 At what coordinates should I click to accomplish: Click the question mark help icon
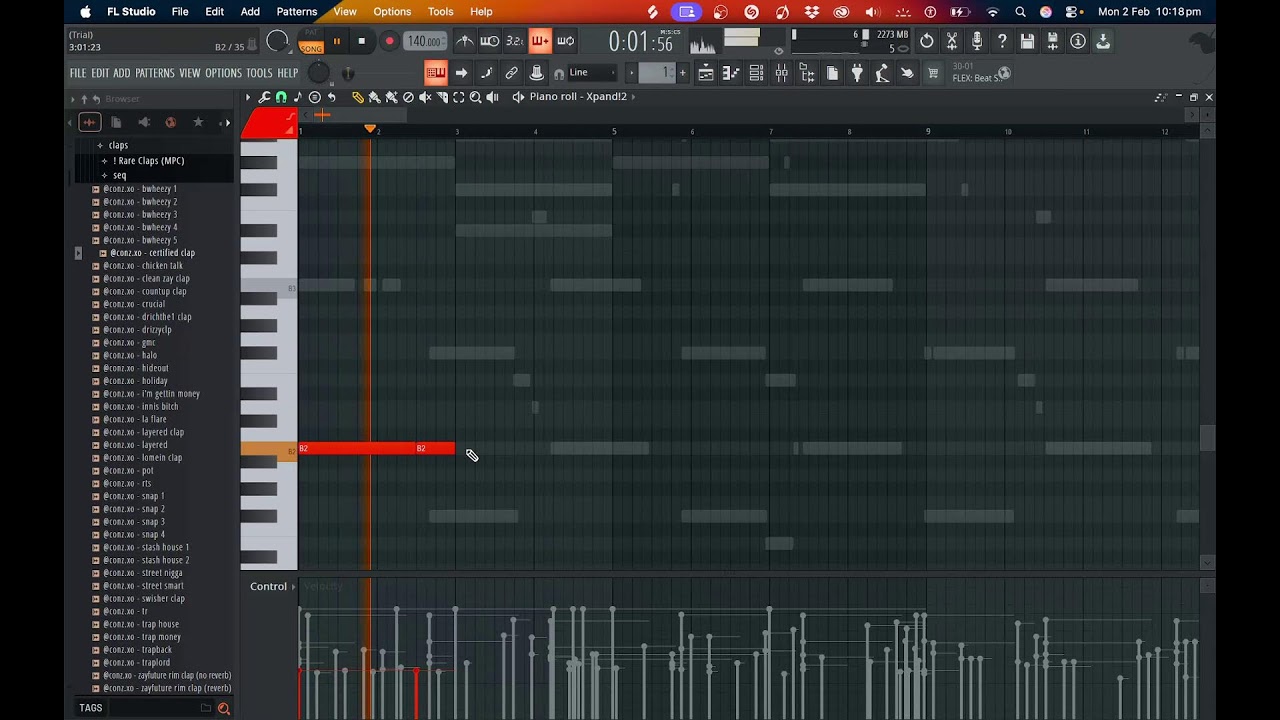tap(1002, 41)
